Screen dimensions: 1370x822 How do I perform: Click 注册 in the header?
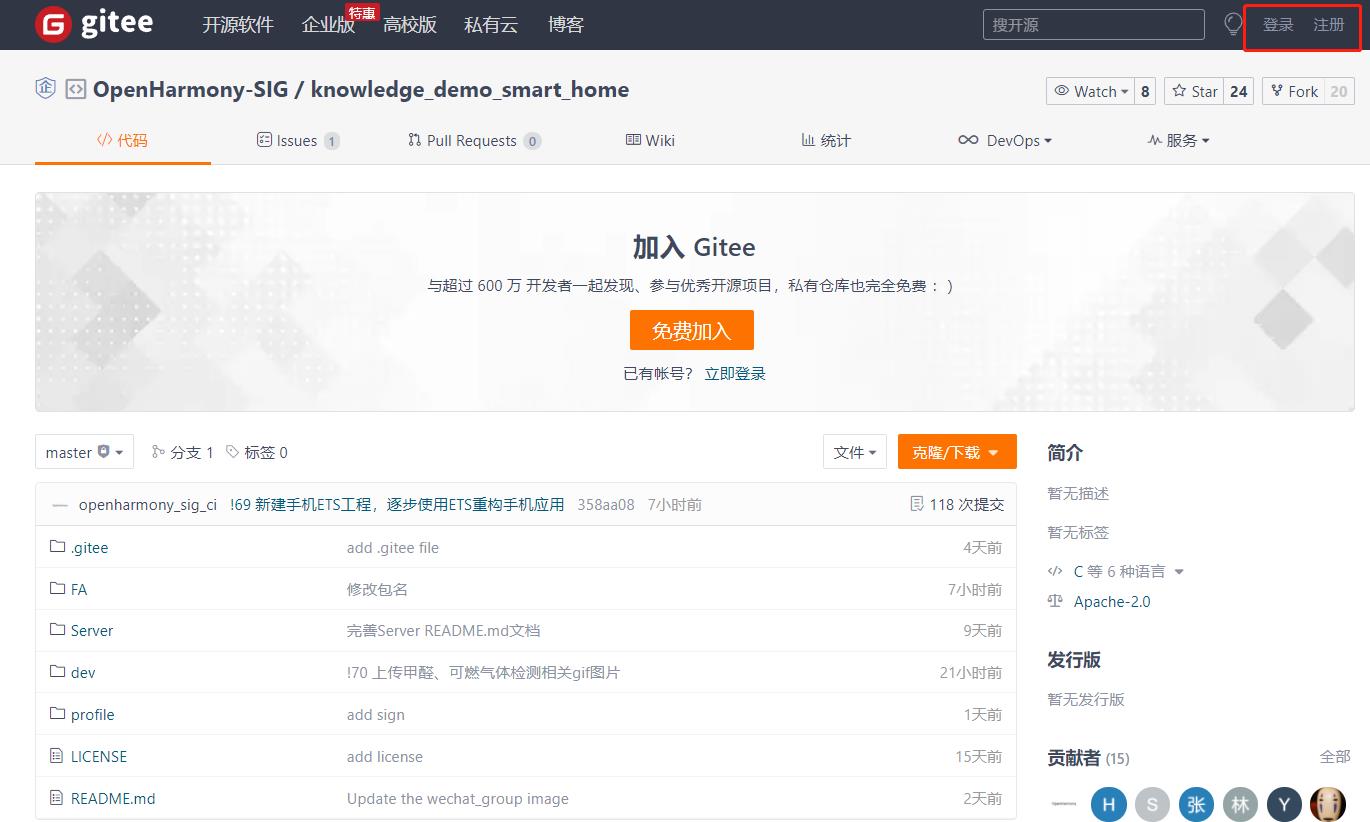1329,25
